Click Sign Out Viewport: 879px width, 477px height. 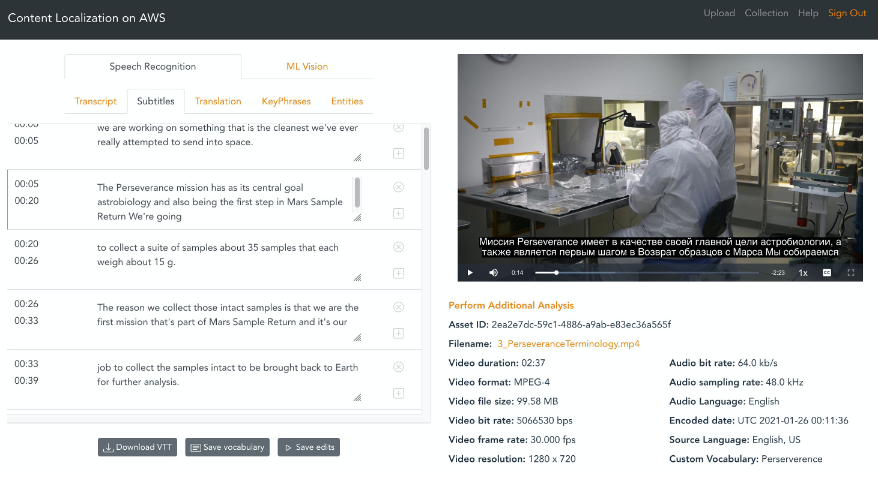tap(847, 13)
